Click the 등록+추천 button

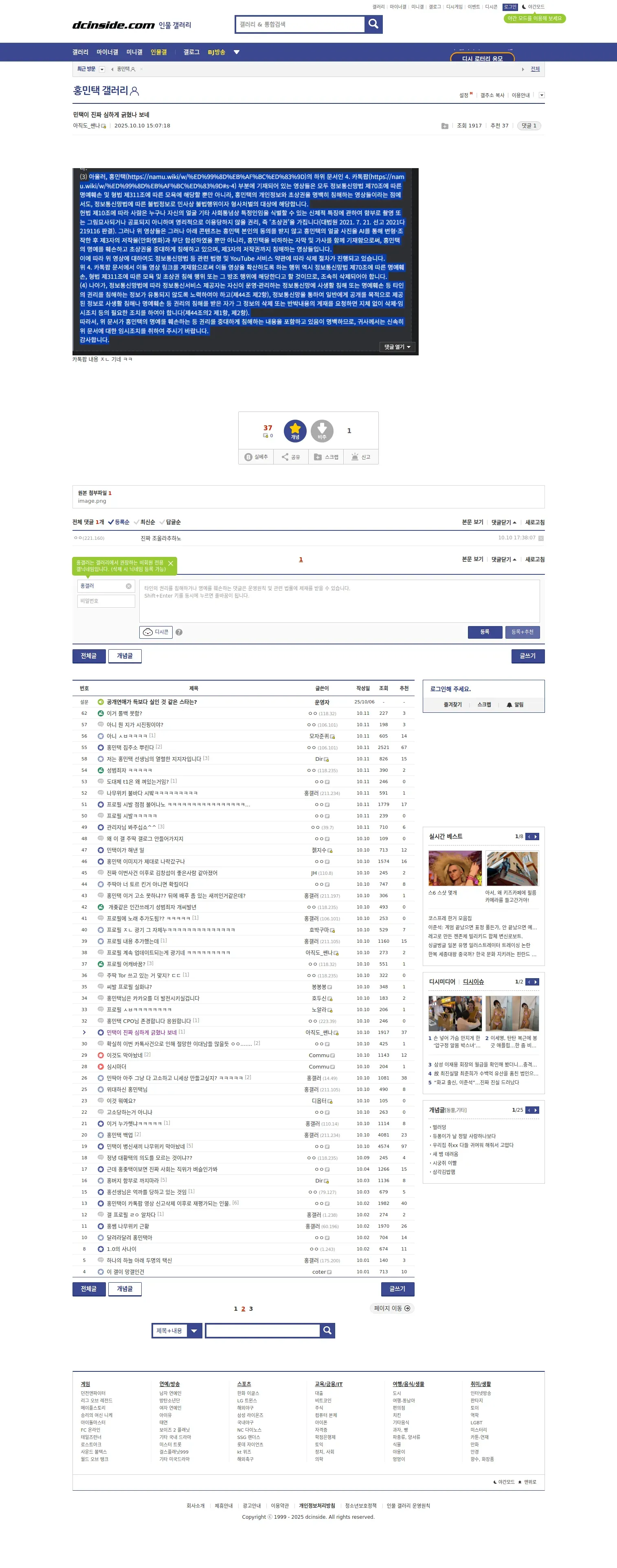pyautogui.click(x=522, y=632)
